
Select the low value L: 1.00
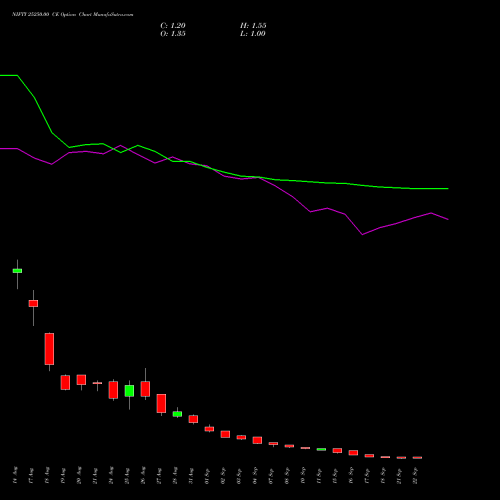[253, 34]
